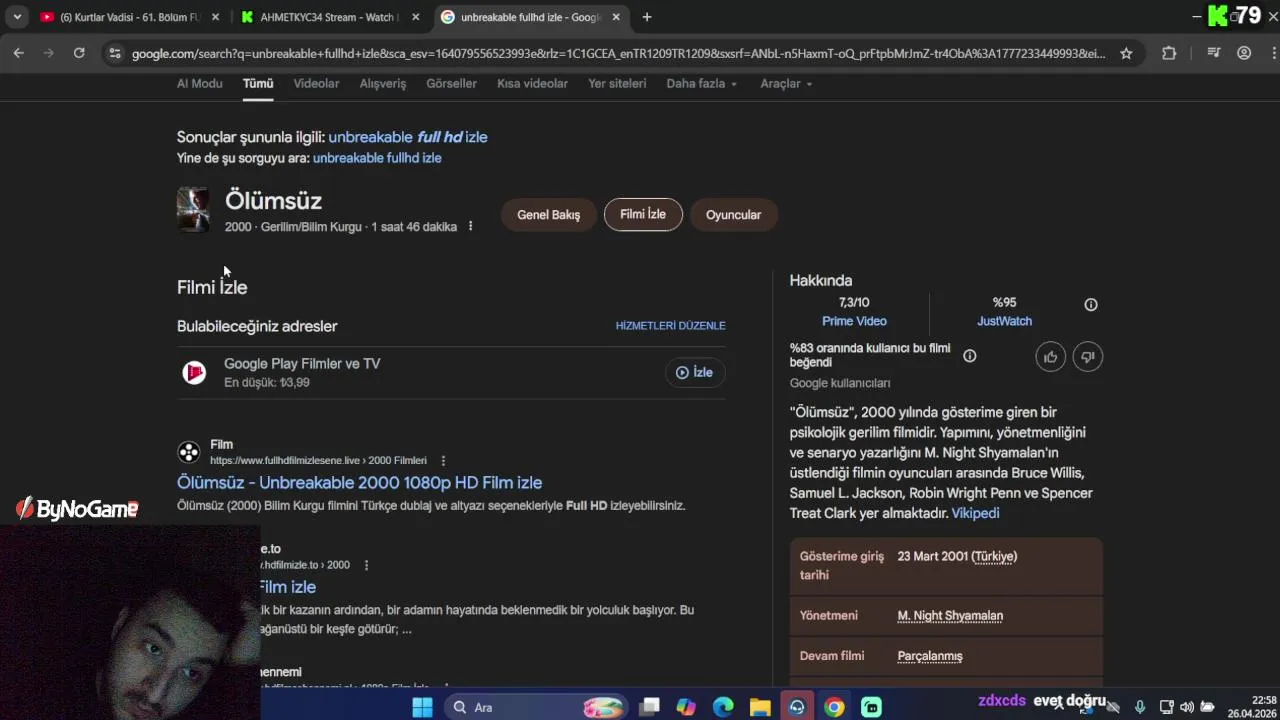This screenshot has width=1280, height=720.
Task: Click the taskbar Ara search box
Action: (x=535, y=707)
